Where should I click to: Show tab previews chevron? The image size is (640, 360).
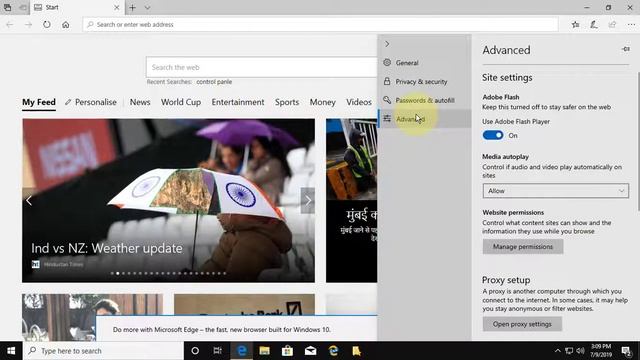click(147, 7)
